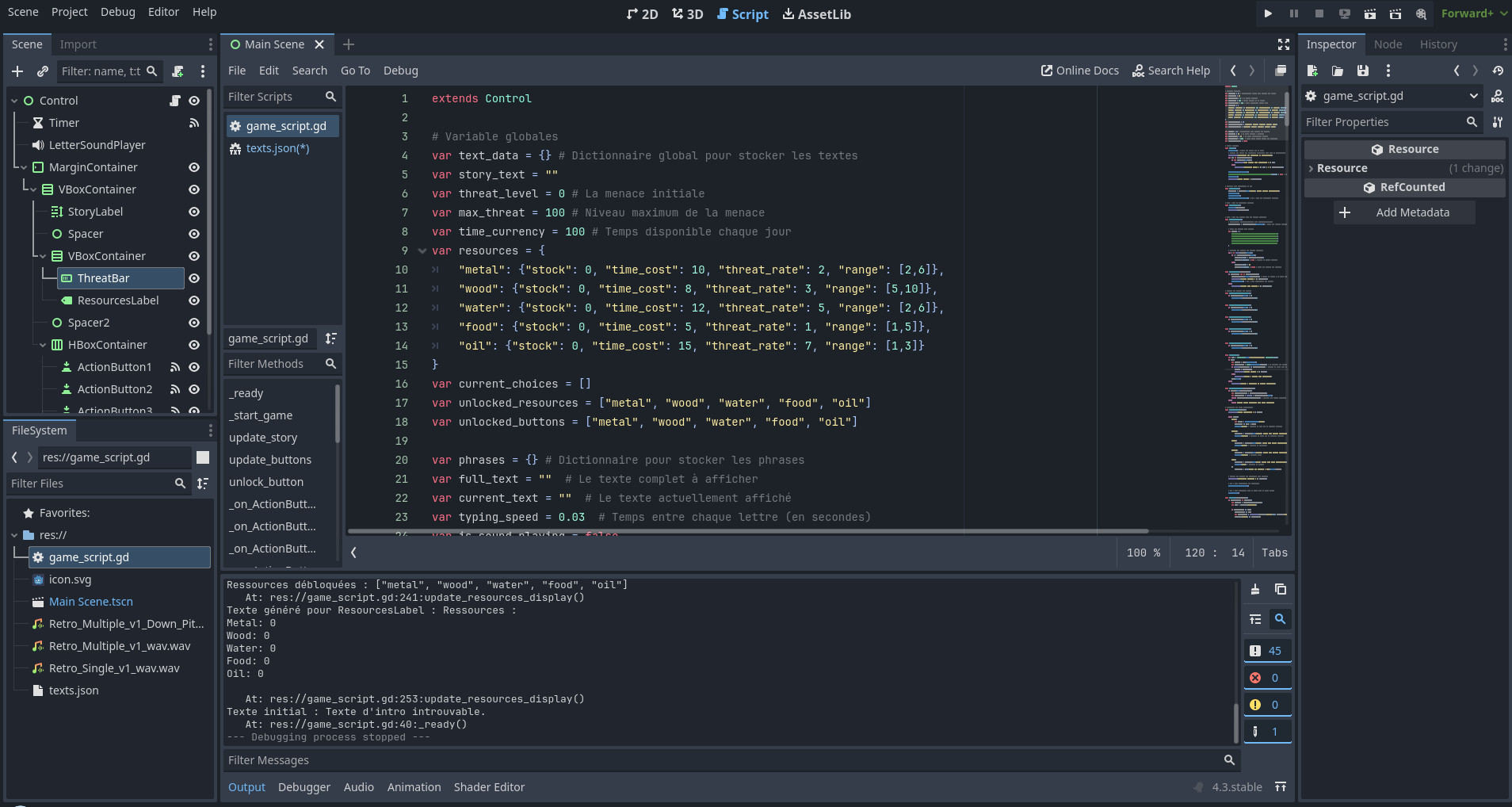Toggle bottom panel expand icon
Screen dimensions: 1512x807
click(x=1281, y=787)
